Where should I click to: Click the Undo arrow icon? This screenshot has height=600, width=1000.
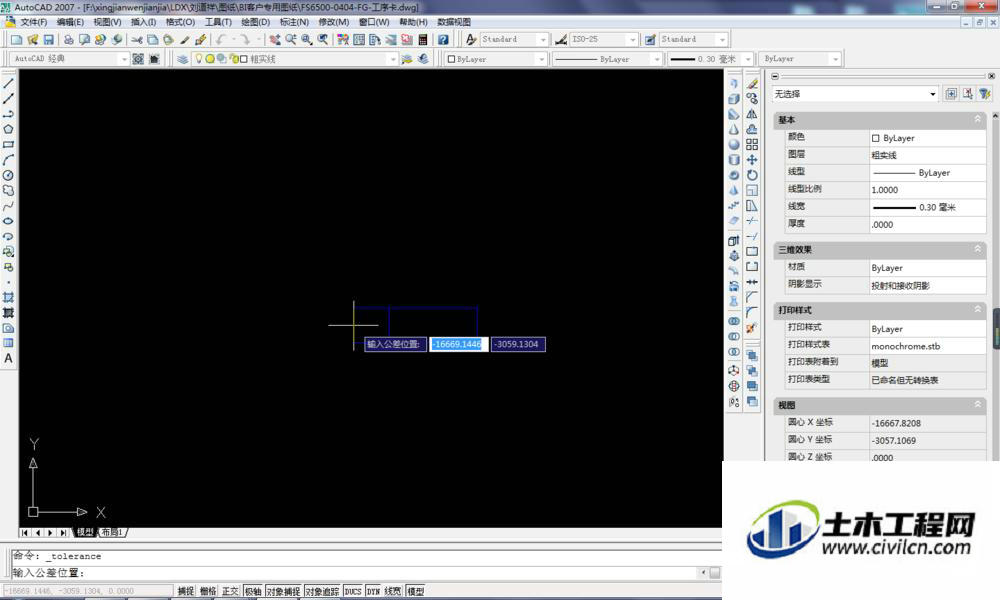pos(221,40)
